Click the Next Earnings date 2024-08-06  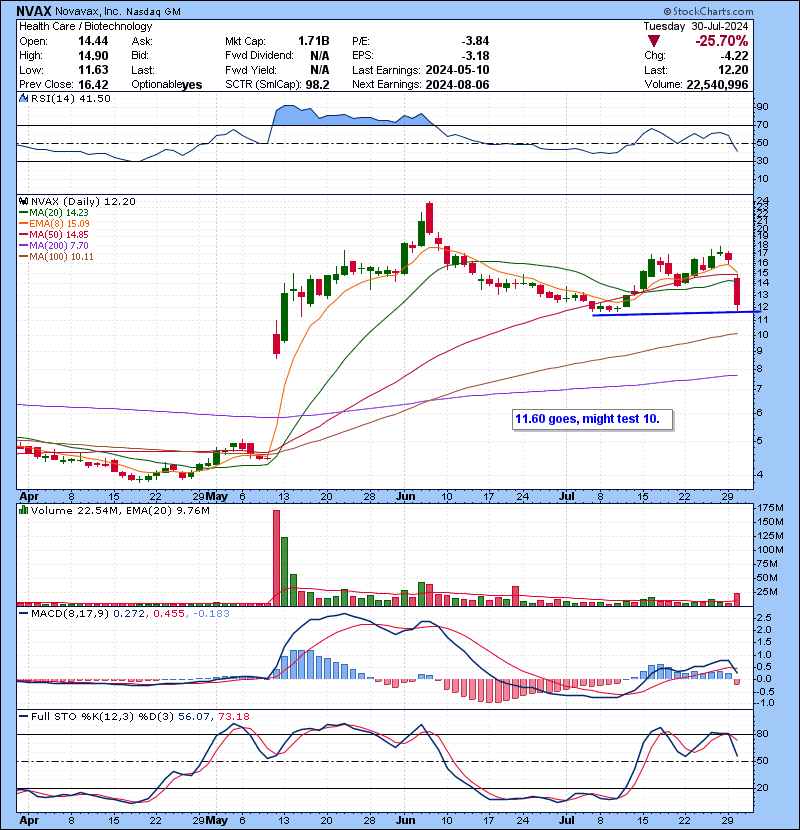coord(457,85)
